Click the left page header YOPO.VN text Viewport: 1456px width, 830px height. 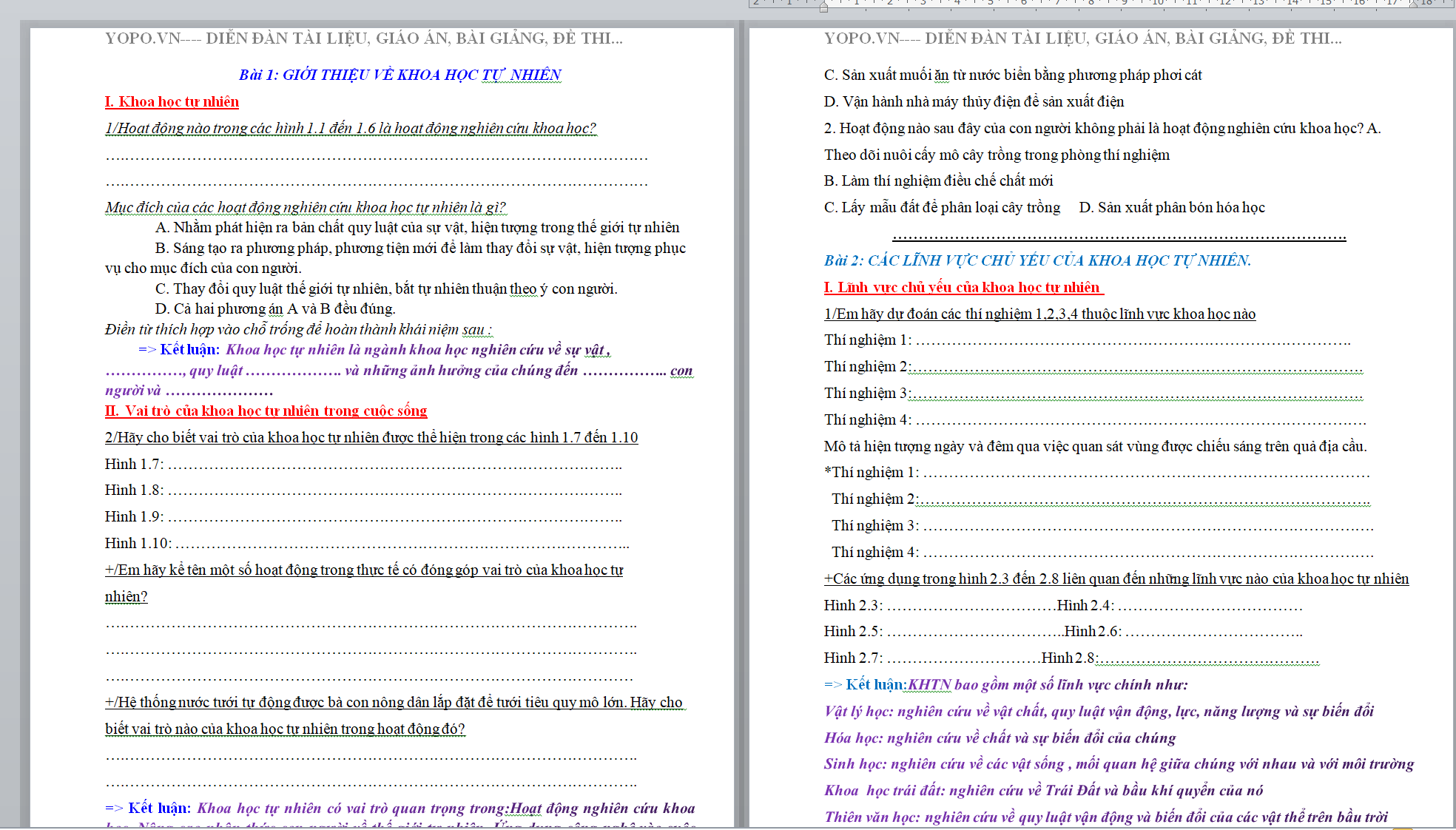(x=364, y=38)
